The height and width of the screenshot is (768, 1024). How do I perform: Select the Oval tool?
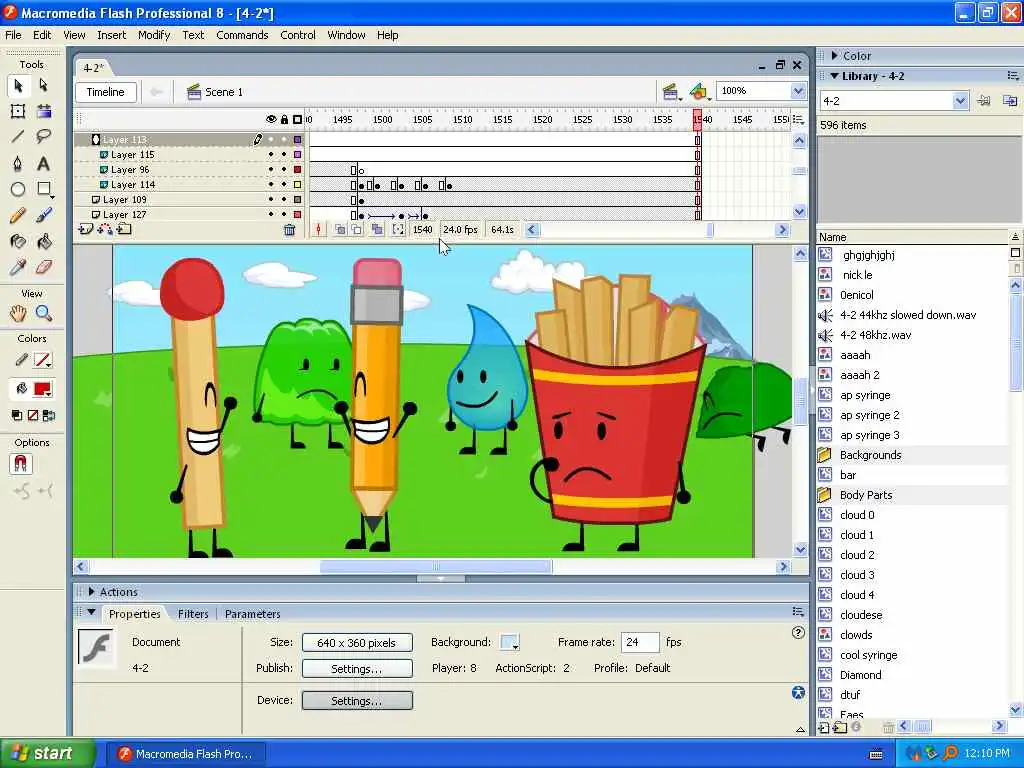tap(18, 189)
